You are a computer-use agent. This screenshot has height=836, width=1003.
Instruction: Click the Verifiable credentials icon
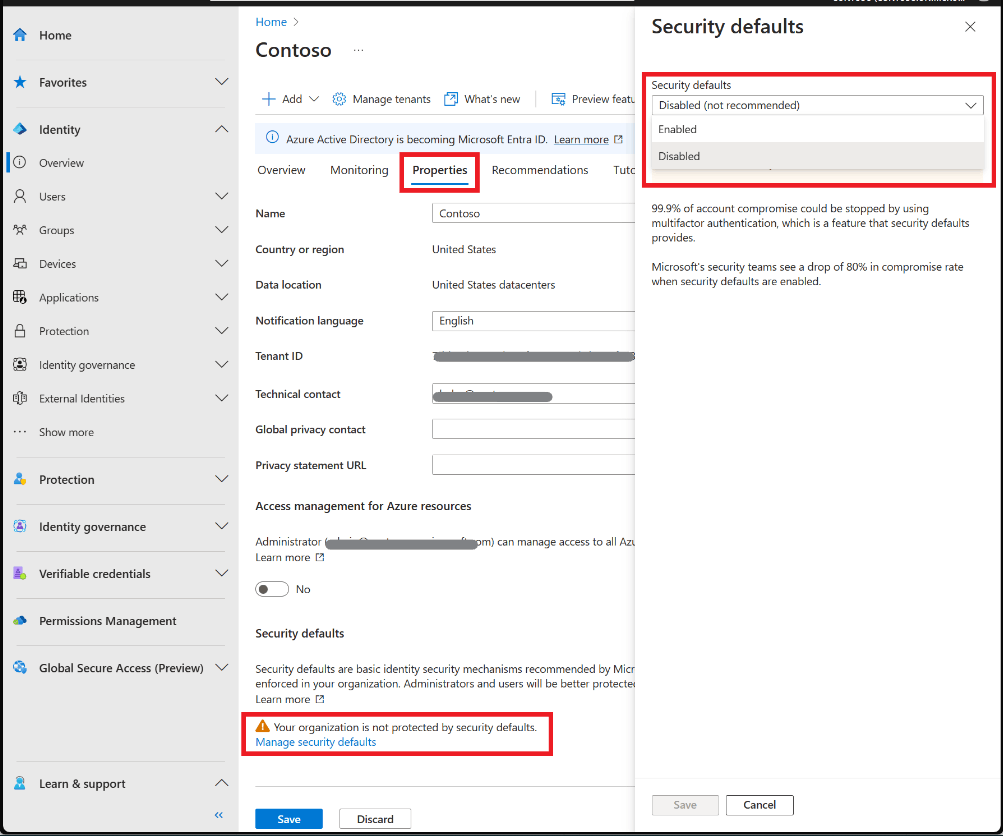click(20, 573)
